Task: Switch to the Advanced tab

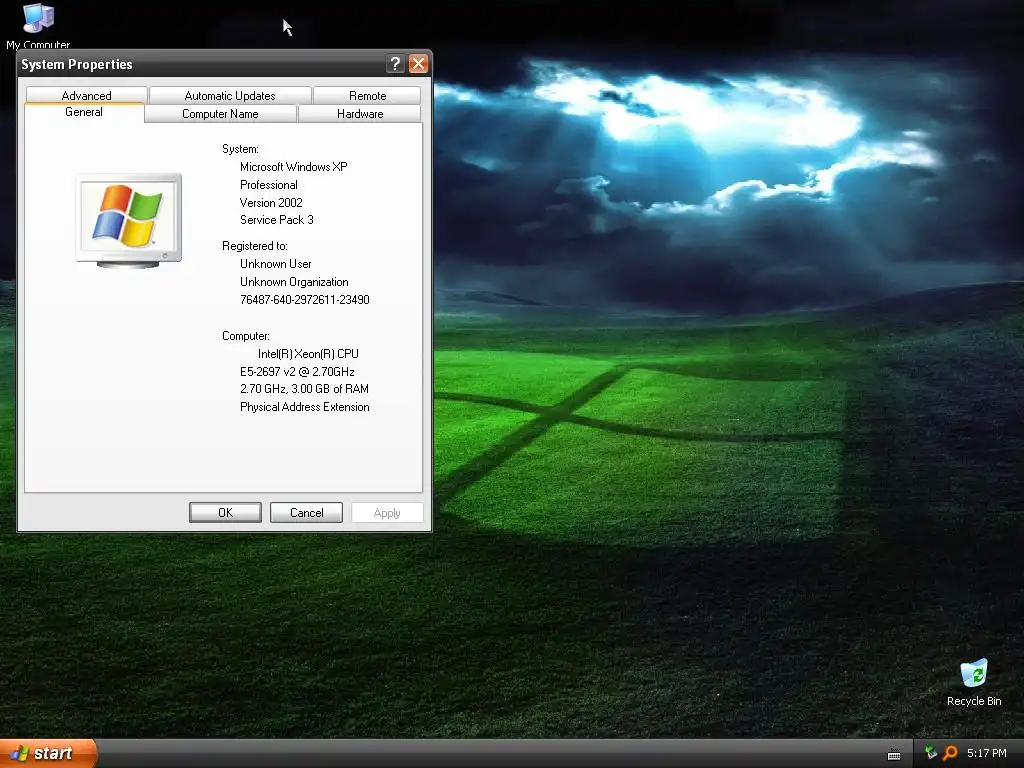Action: click(86, 95)
